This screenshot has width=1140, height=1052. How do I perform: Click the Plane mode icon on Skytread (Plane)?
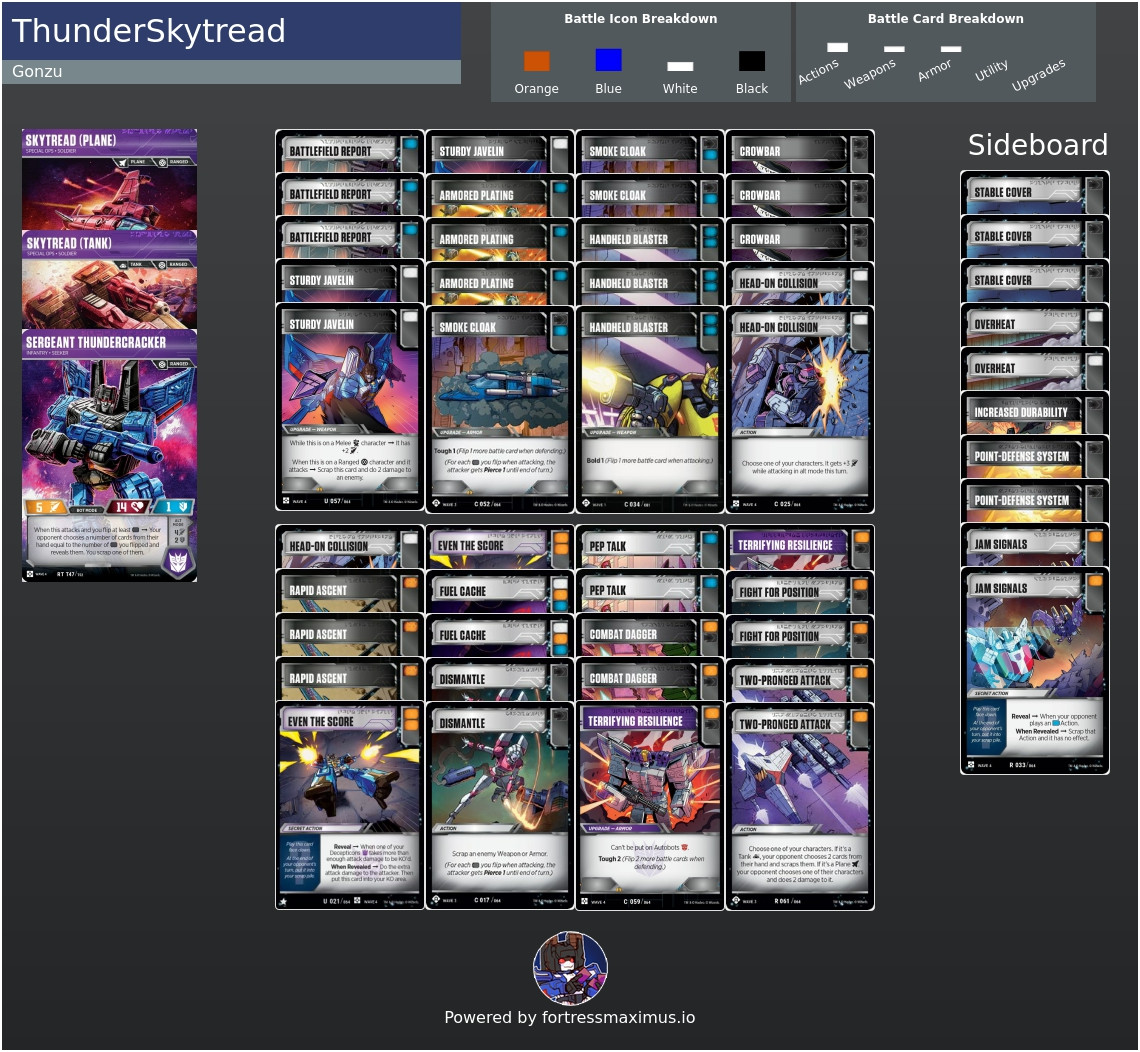(123, 162)
